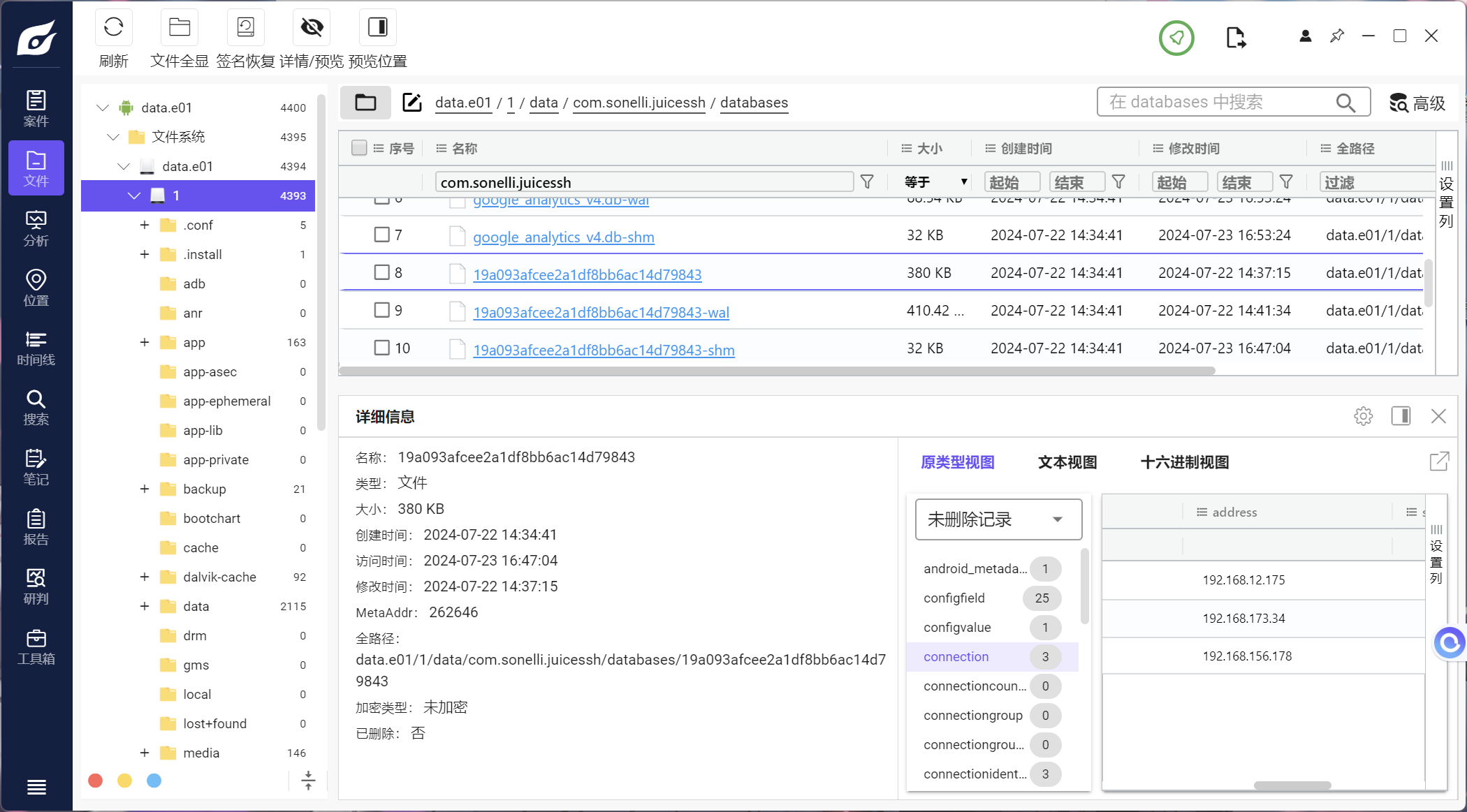
Task: Click the blue color dot
Action: pyautogui.click(x=154, y=780)
